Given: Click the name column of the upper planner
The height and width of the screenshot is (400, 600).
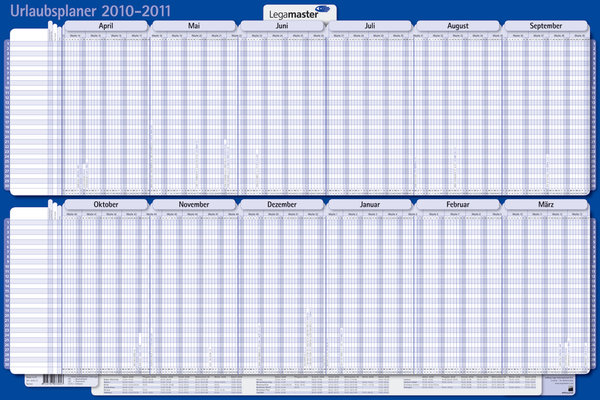Looking at the screenshot, I should click(x=30, y=110).
